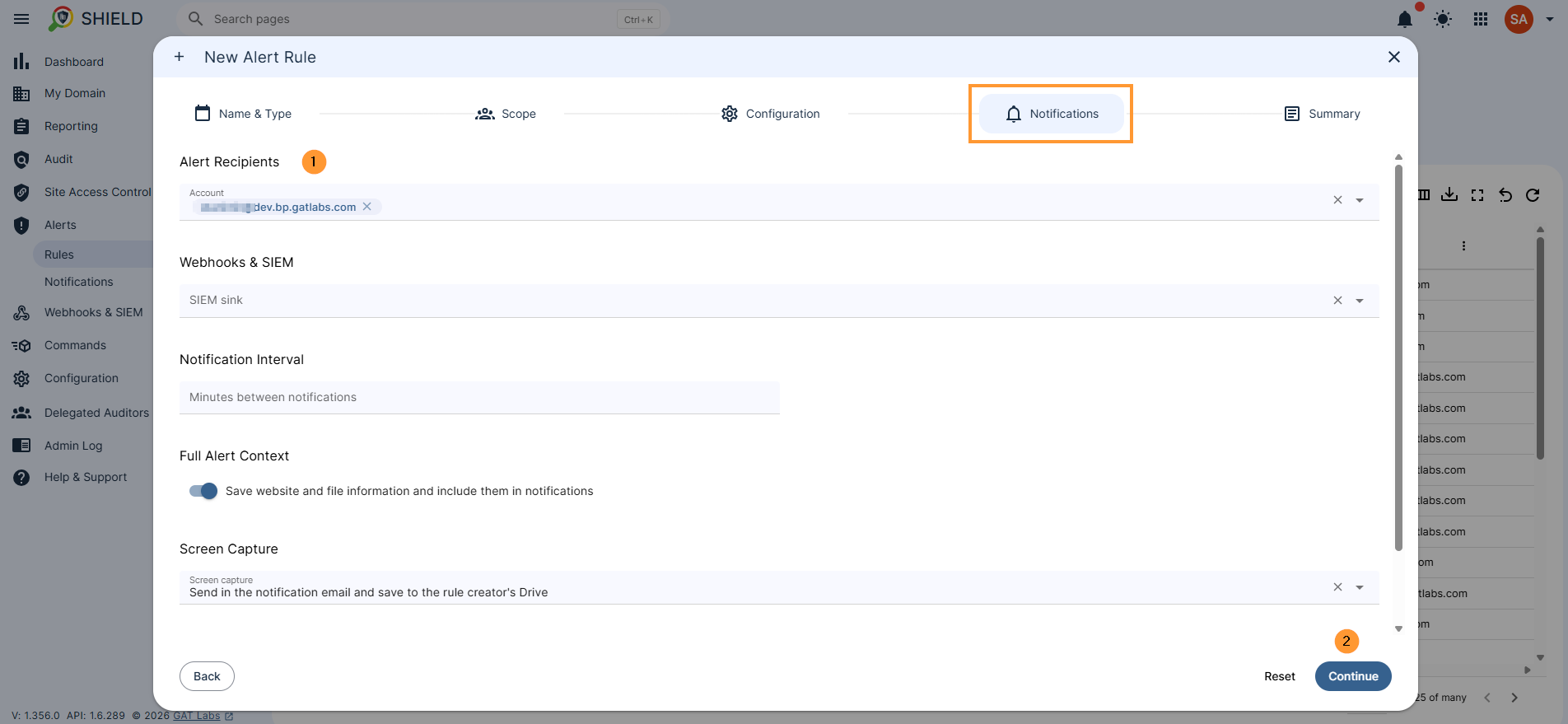Close the New Alert Rule dialog

coord(1393,57)
